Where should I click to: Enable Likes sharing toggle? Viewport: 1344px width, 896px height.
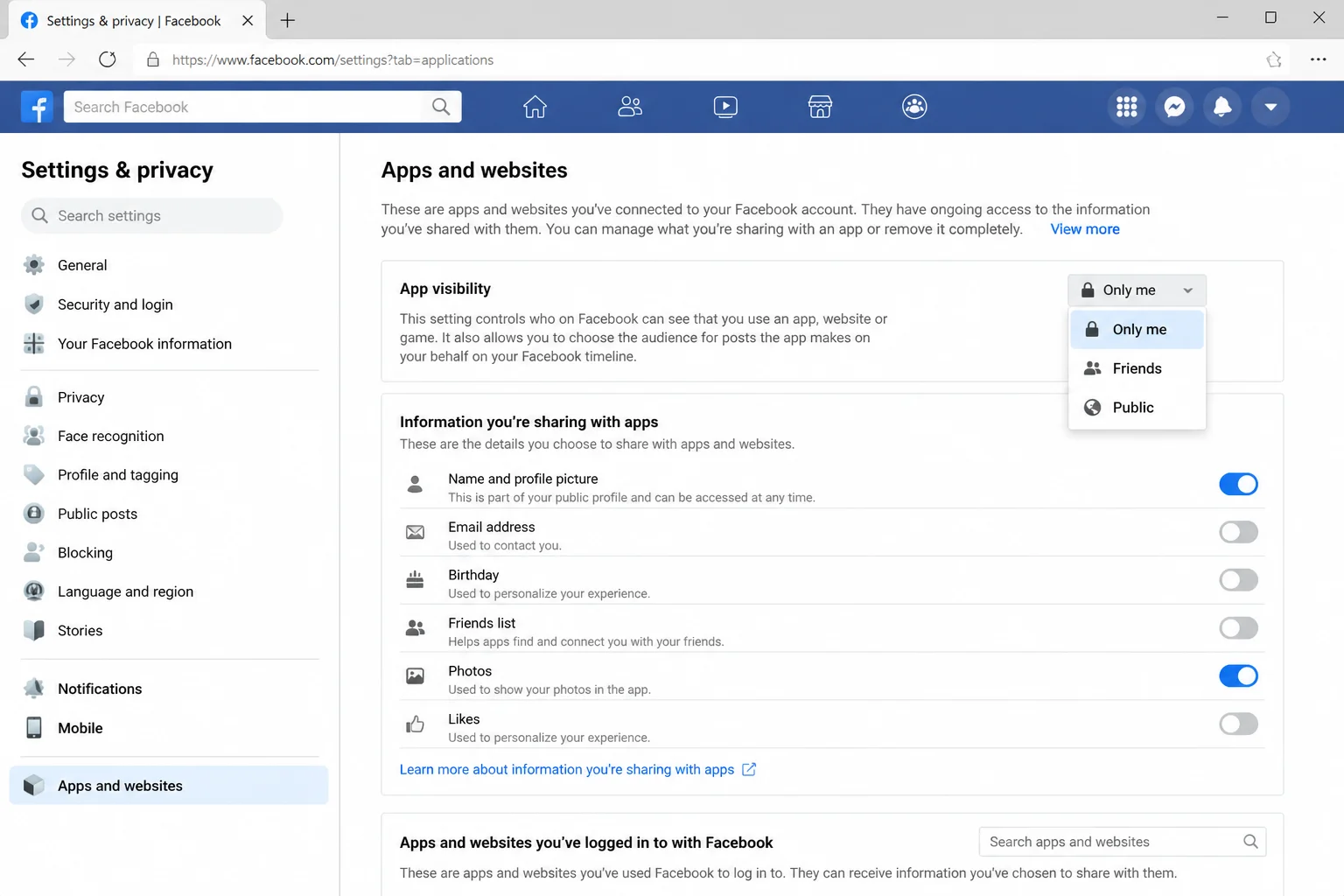coord(1239,724)
